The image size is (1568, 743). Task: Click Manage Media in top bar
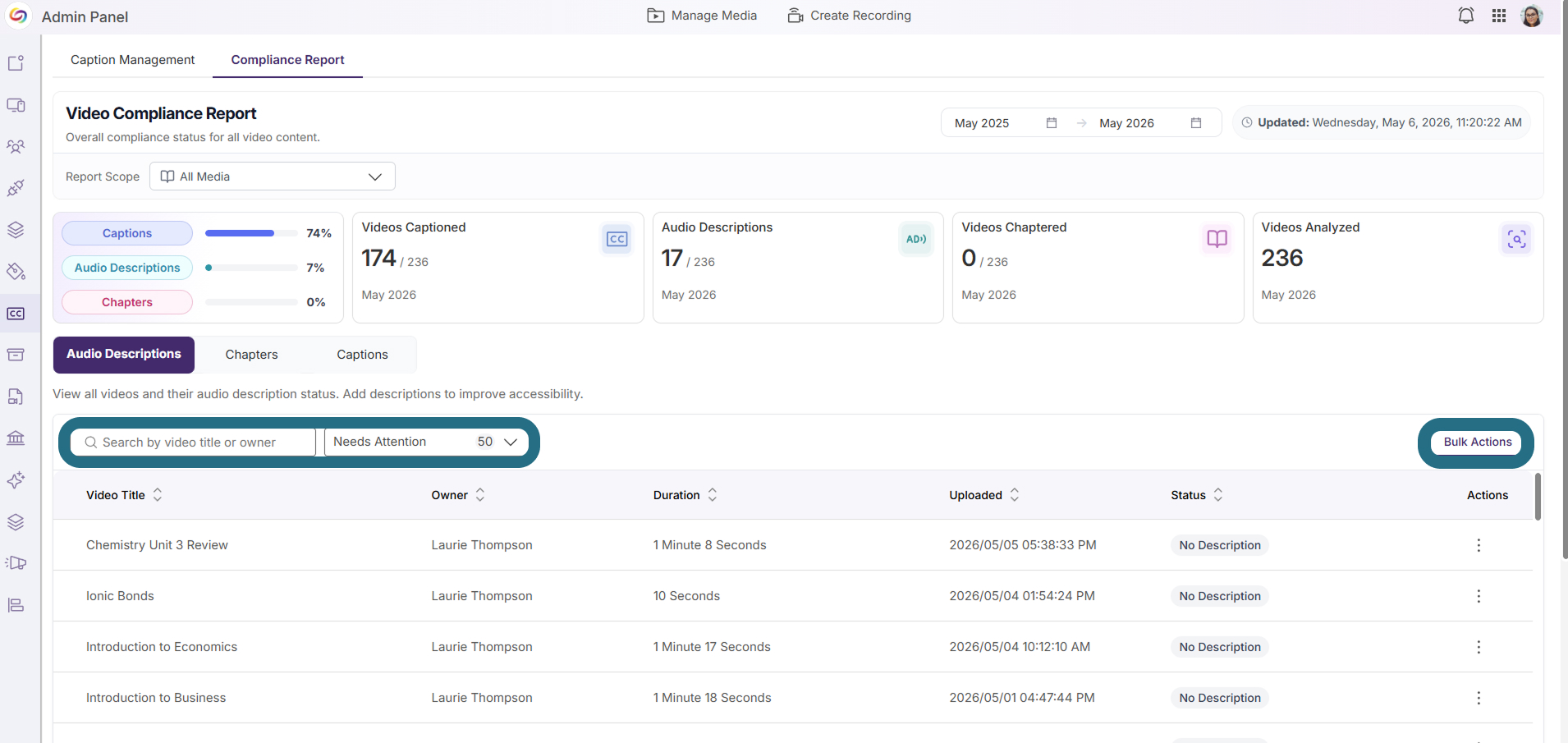(x=702, y=16)
